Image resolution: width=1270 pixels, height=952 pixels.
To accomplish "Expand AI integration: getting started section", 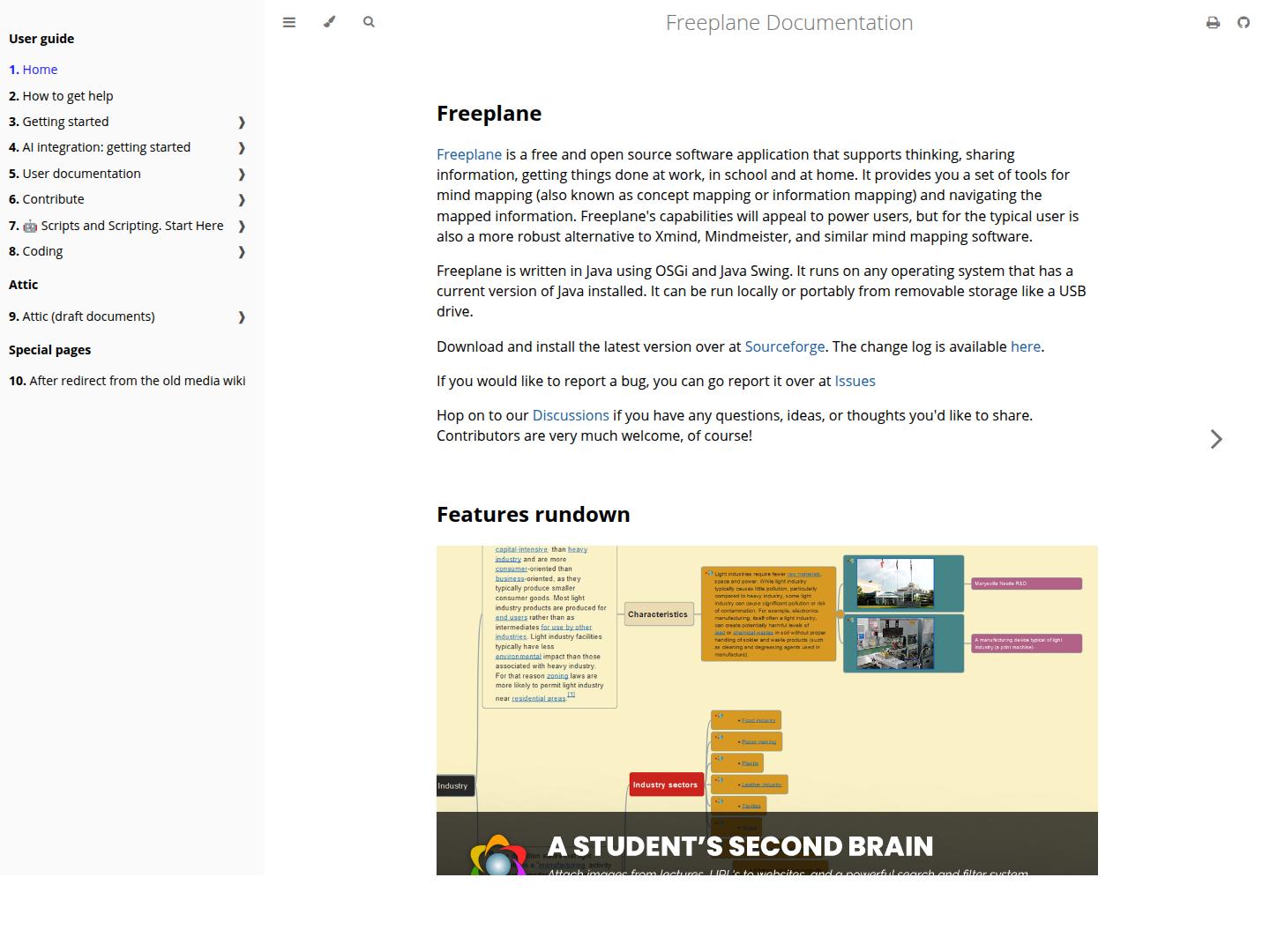I will click(242, 147).
